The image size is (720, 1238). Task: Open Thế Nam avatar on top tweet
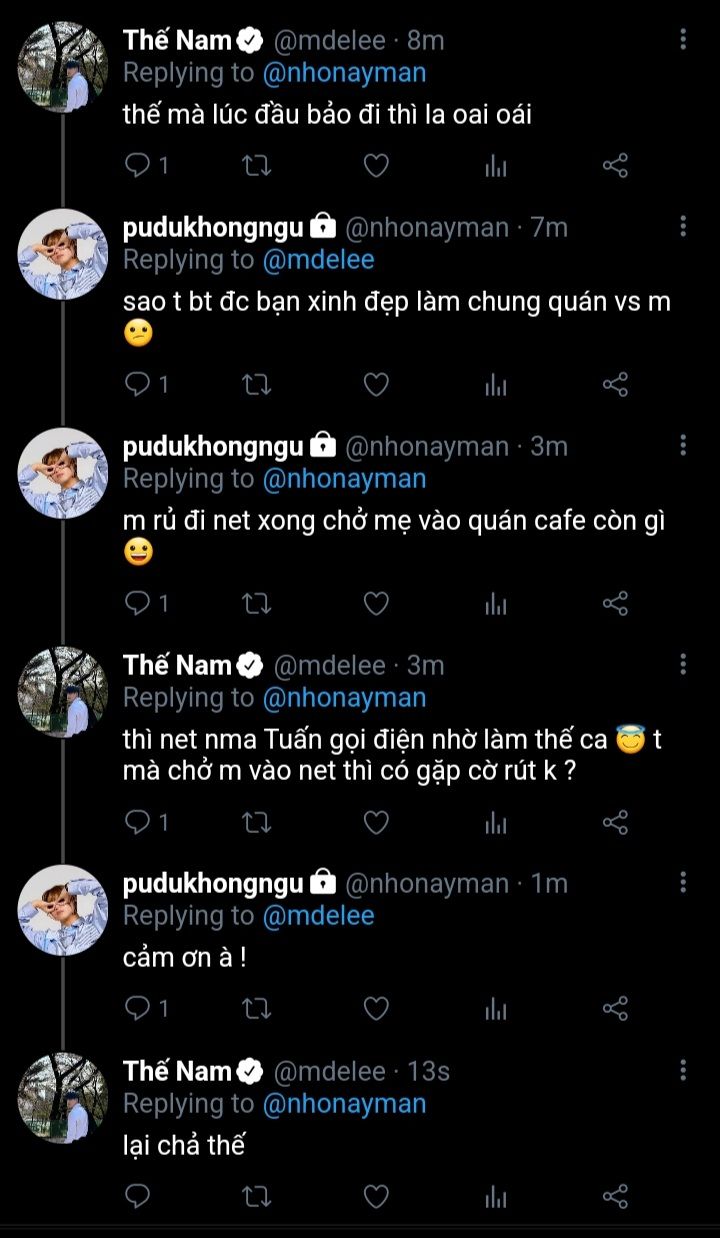65,66
